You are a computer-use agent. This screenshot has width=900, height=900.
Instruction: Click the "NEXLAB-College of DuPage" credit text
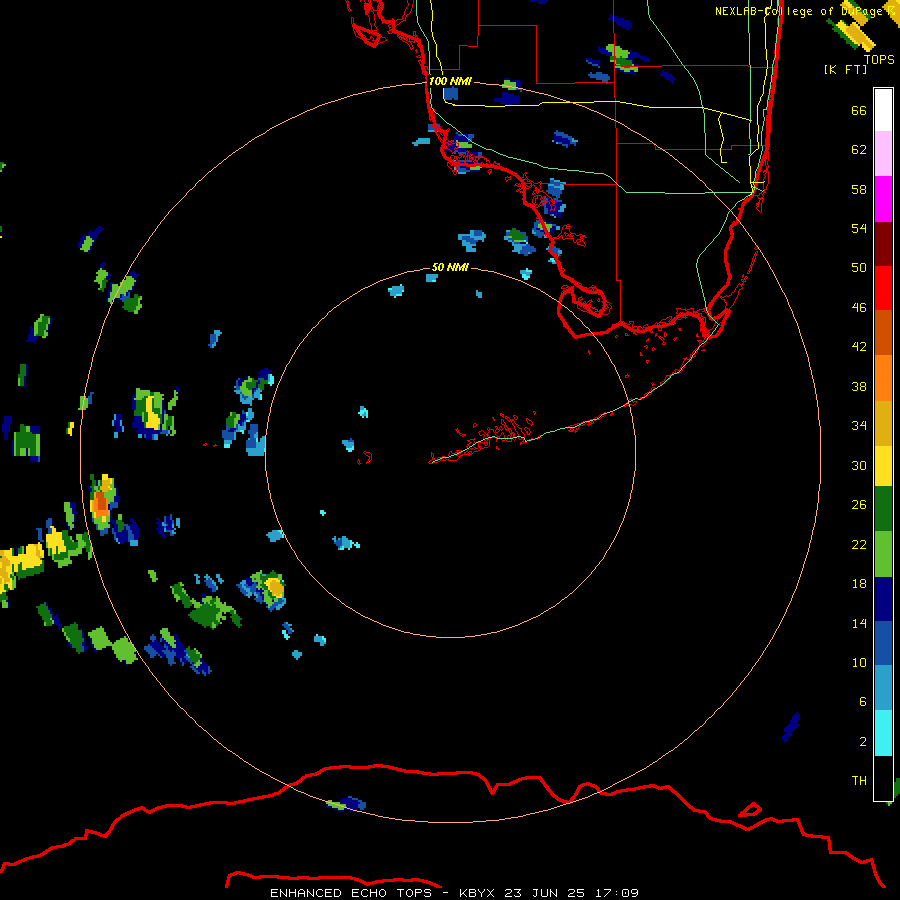click(799, 11)
